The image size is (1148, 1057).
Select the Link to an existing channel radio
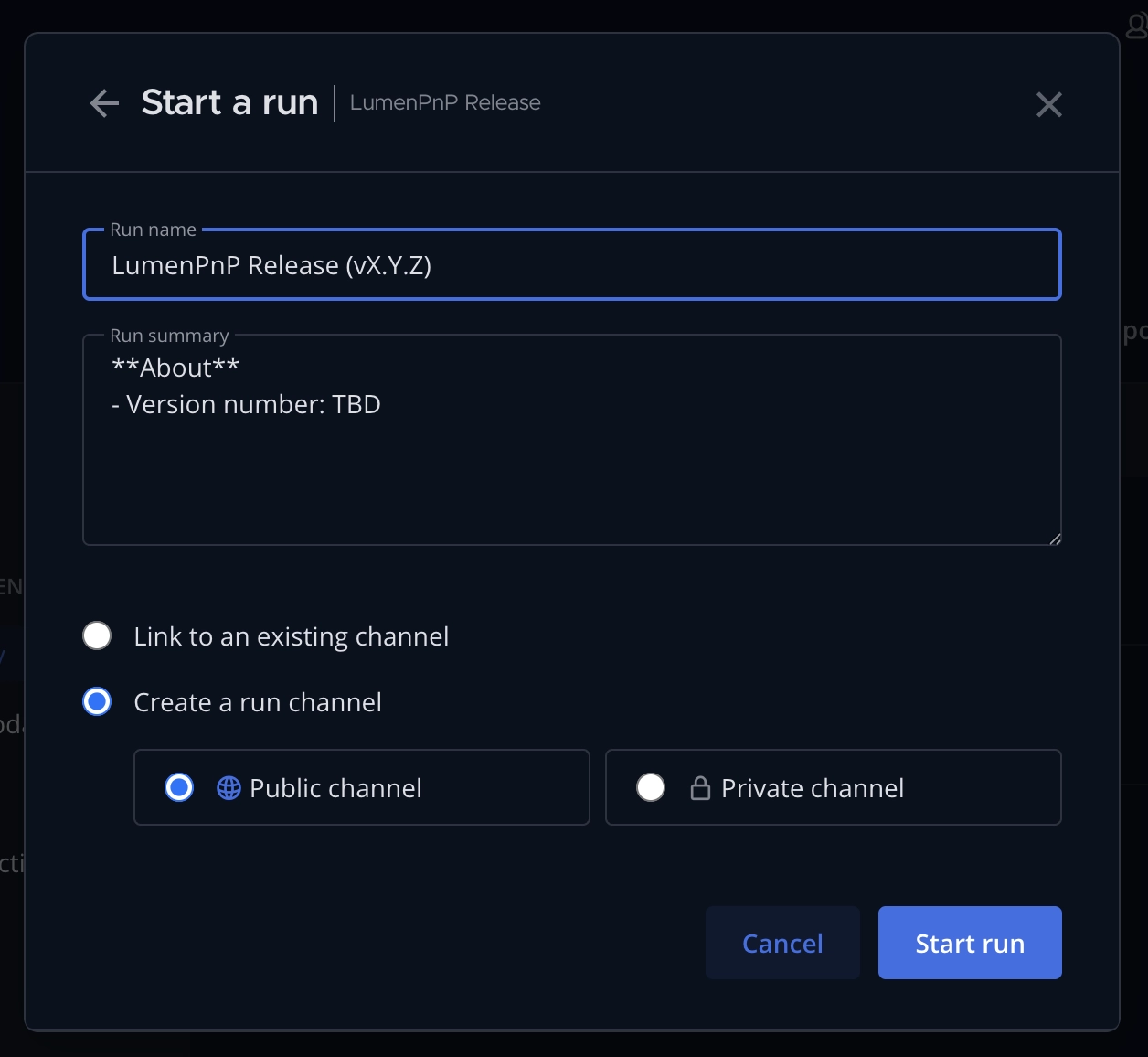[x=97, y=635]
